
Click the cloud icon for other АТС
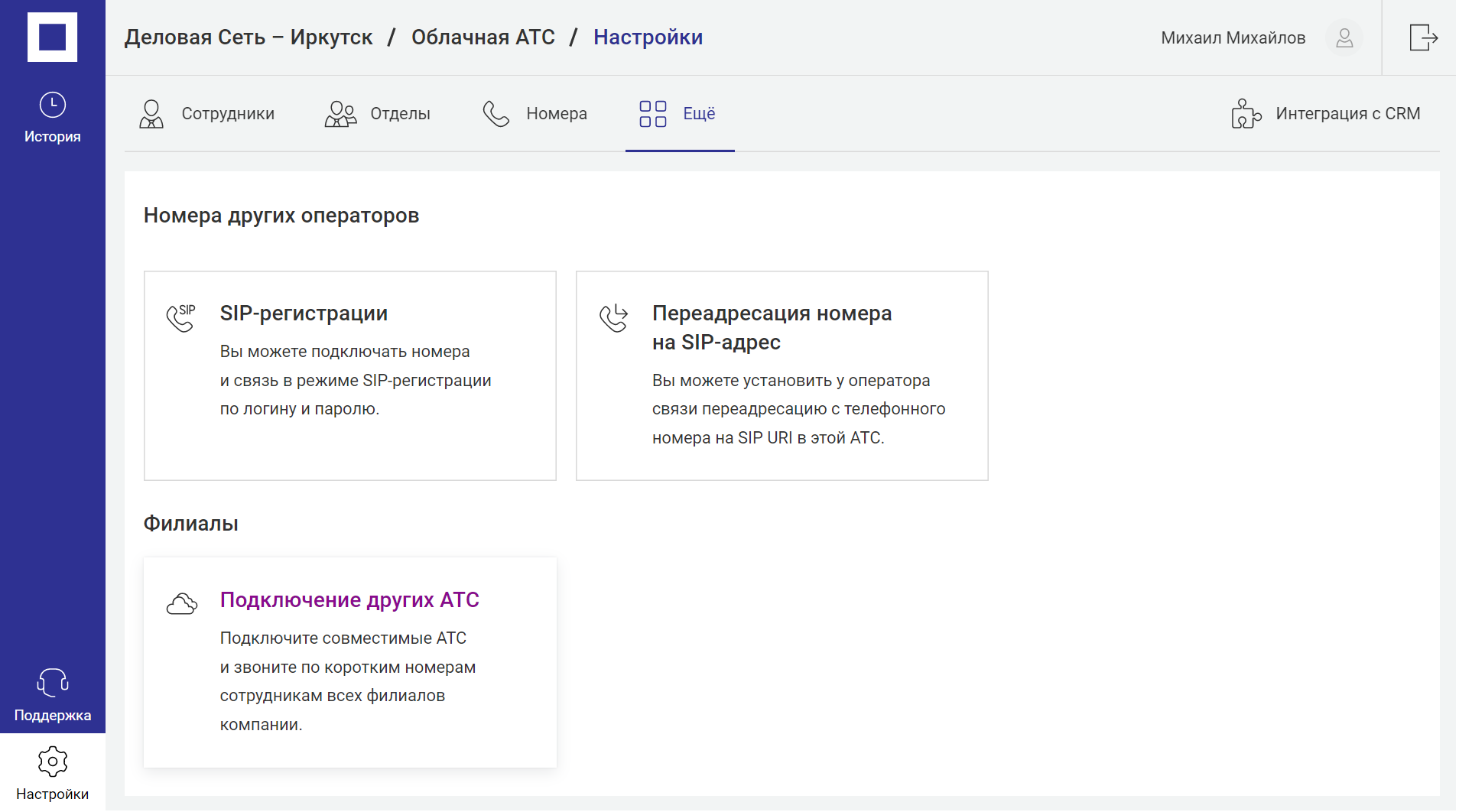point(182,604)
